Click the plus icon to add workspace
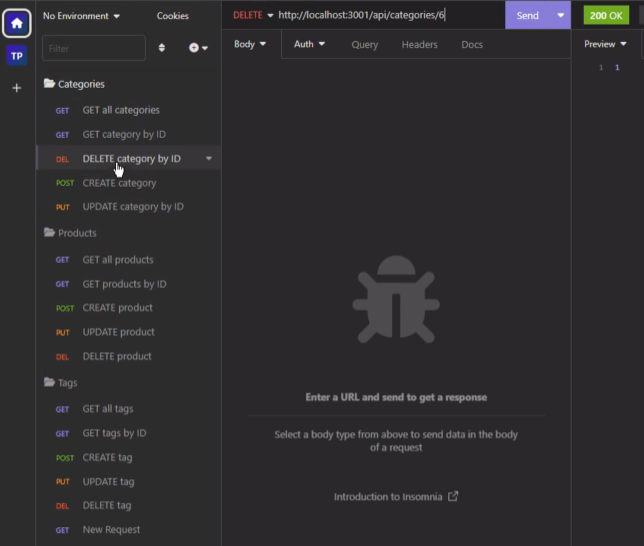644x546 pixels. point(16,88)
